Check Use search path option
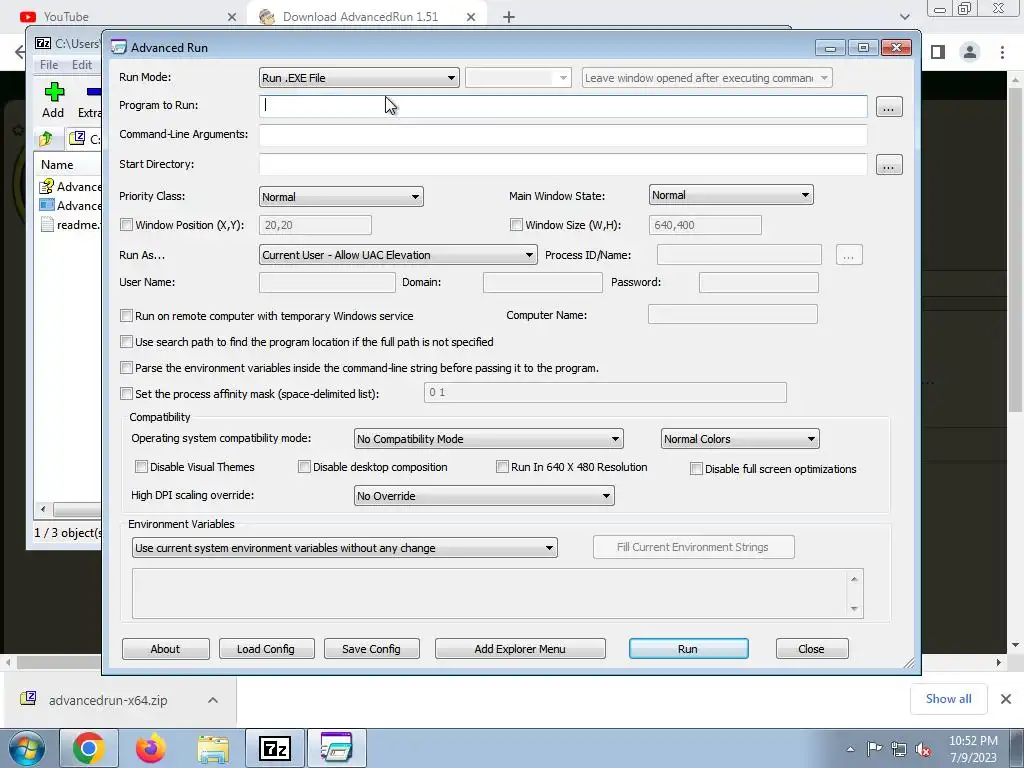This screenshot has width=1024, height=768. click(x=126, y=342)
